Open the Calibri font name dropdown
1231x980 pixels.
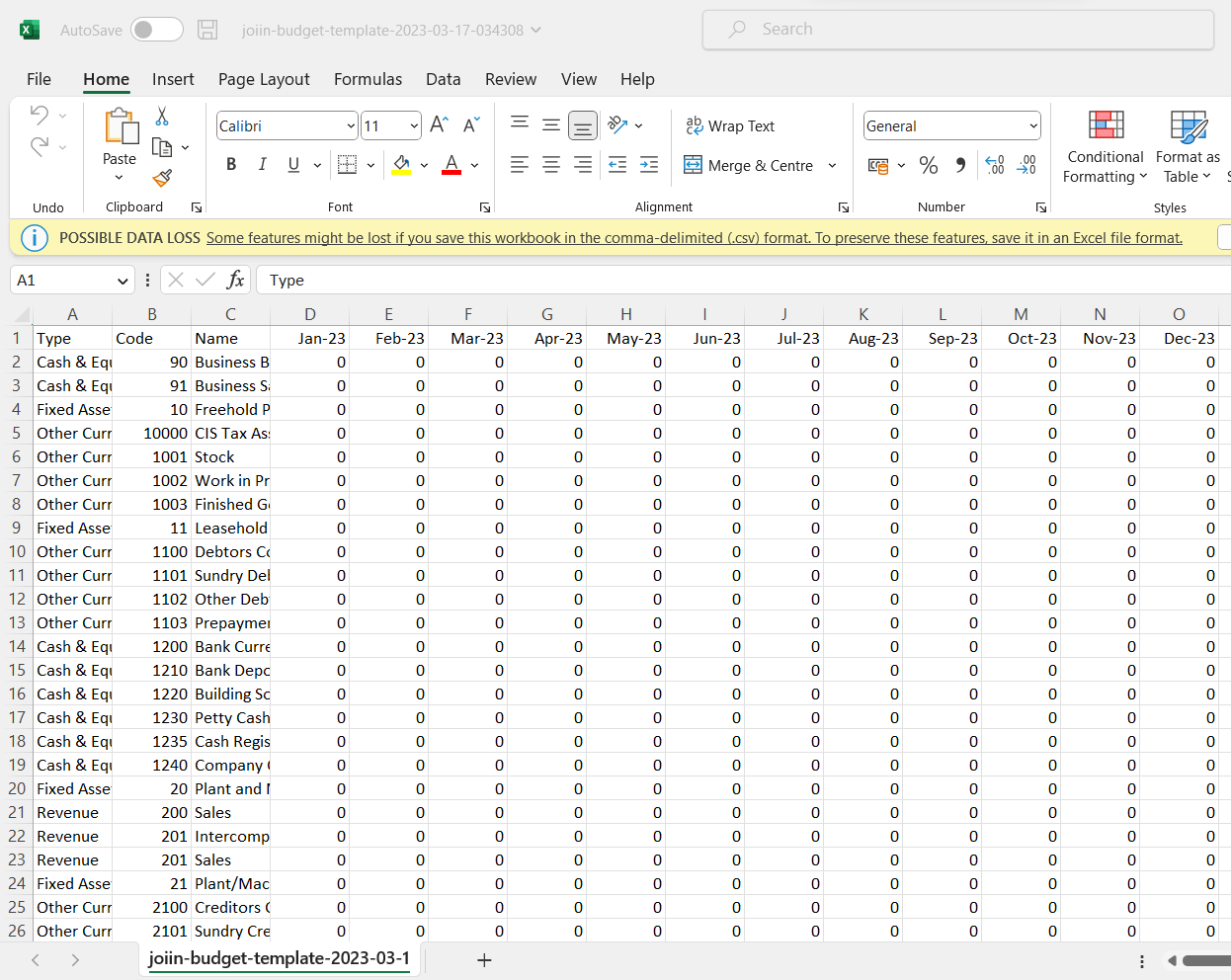tap(351, 126)
